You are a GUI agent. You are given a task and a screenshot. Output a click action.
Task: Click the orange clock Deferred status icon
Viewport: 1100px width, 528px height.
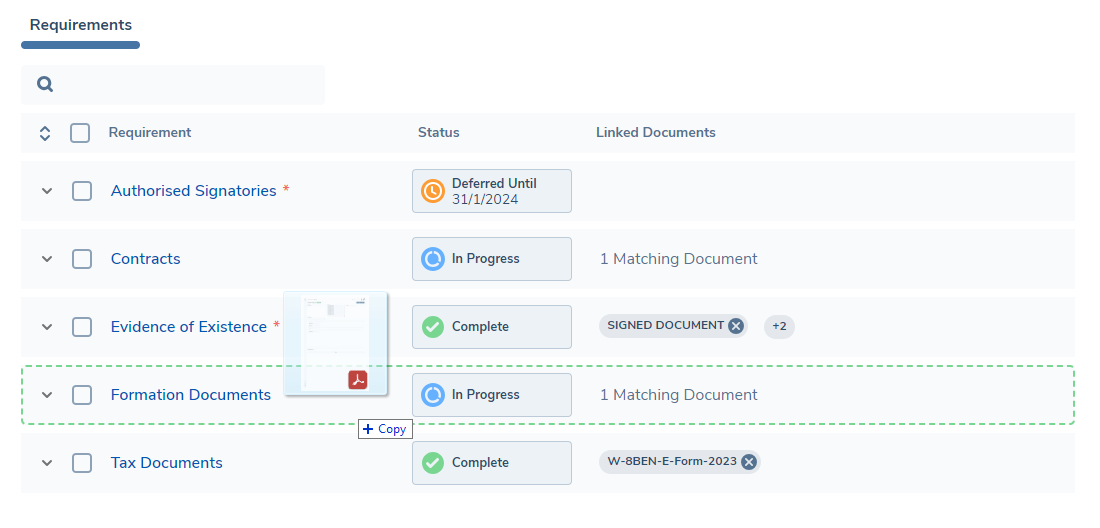433,191
